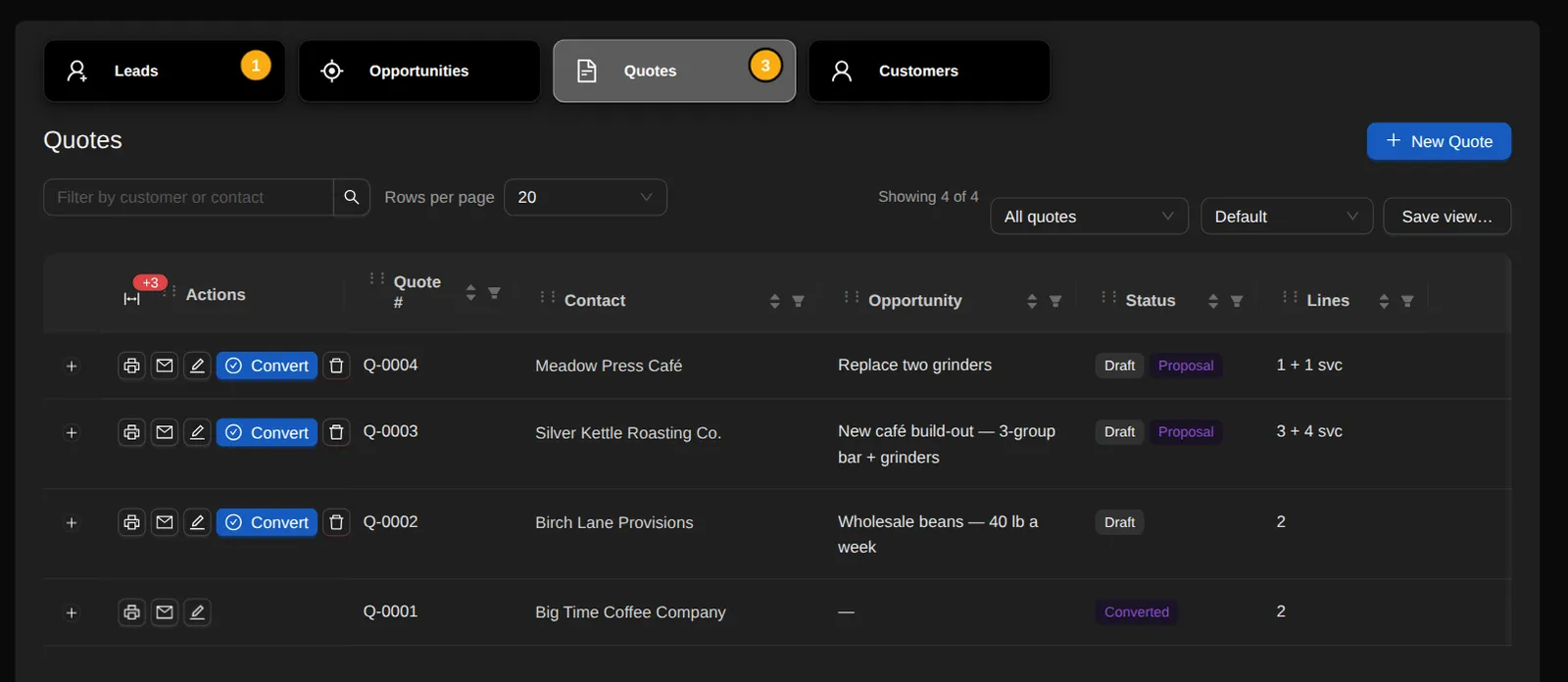Filter the Lines column

coord(1407,301)
